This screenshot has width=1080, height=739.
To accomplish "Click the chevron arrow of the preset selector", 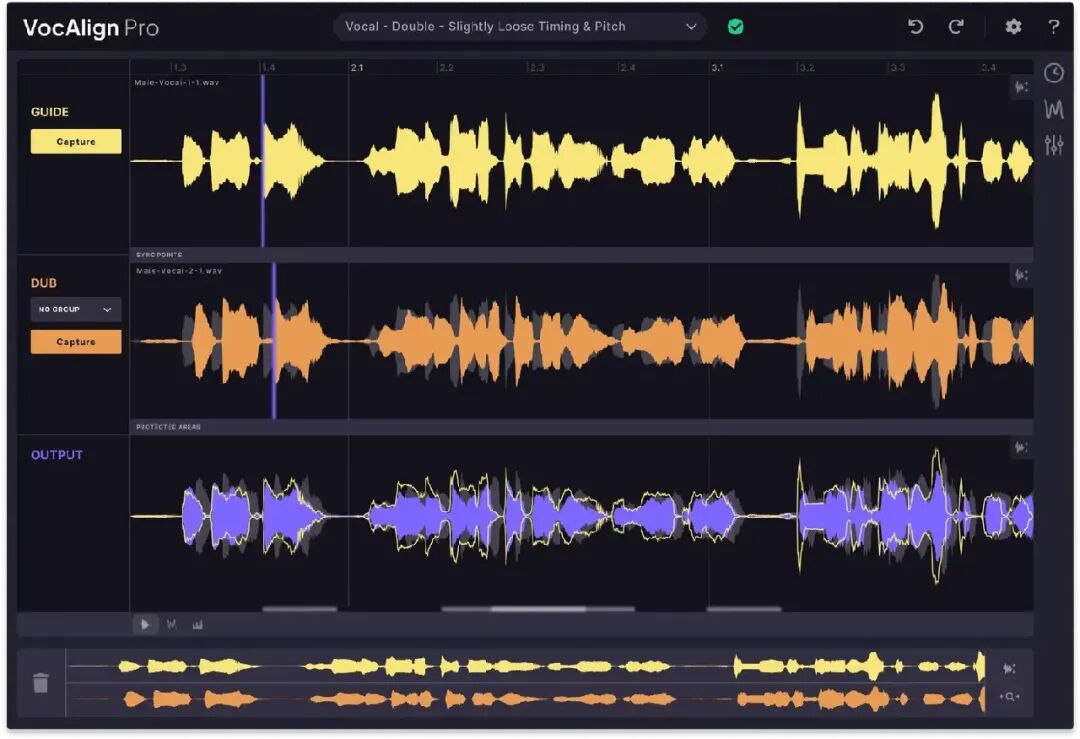I will [691, 27].
